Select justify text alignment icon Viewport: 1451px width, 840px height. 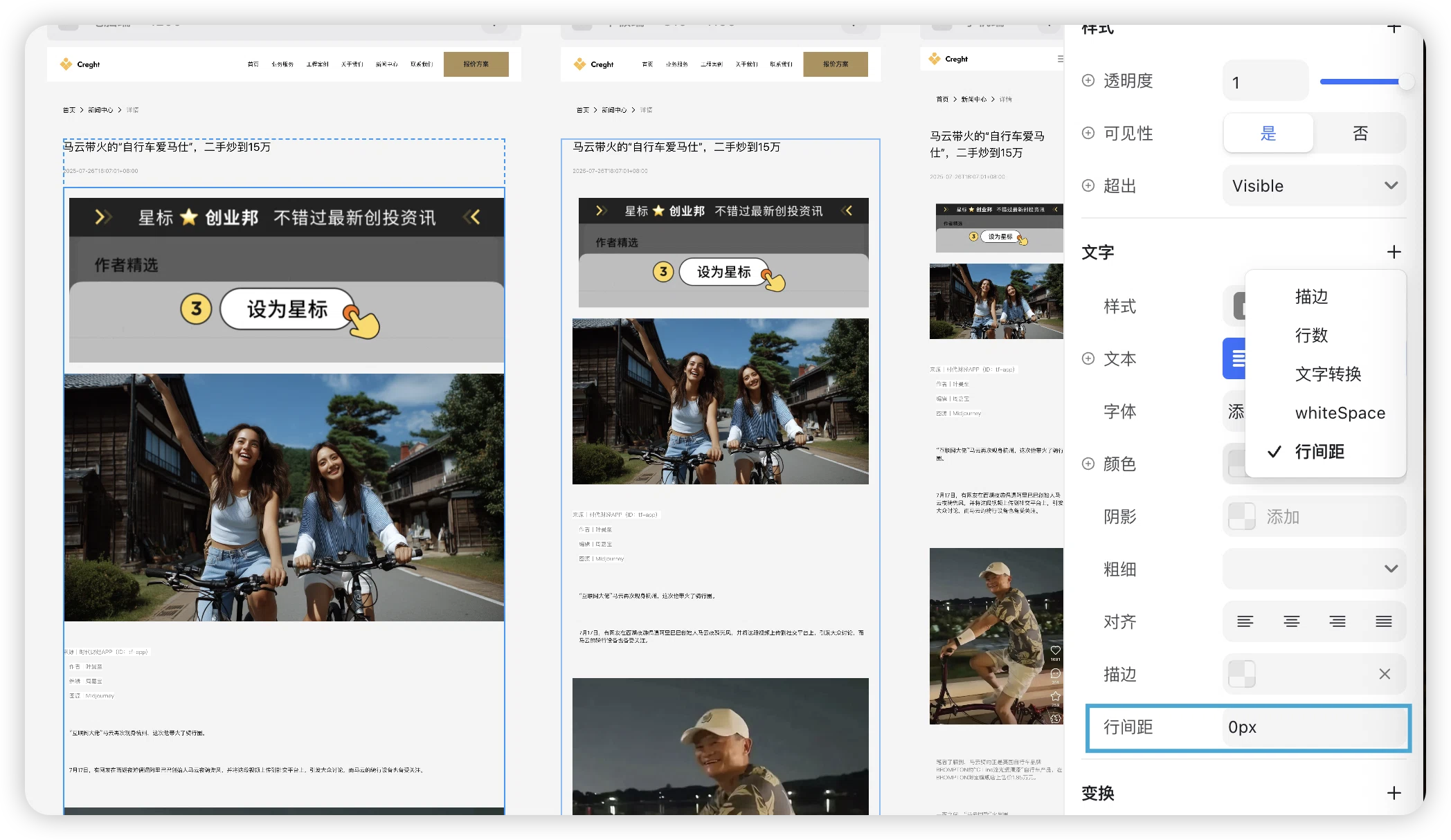[x=1384, y=621]
